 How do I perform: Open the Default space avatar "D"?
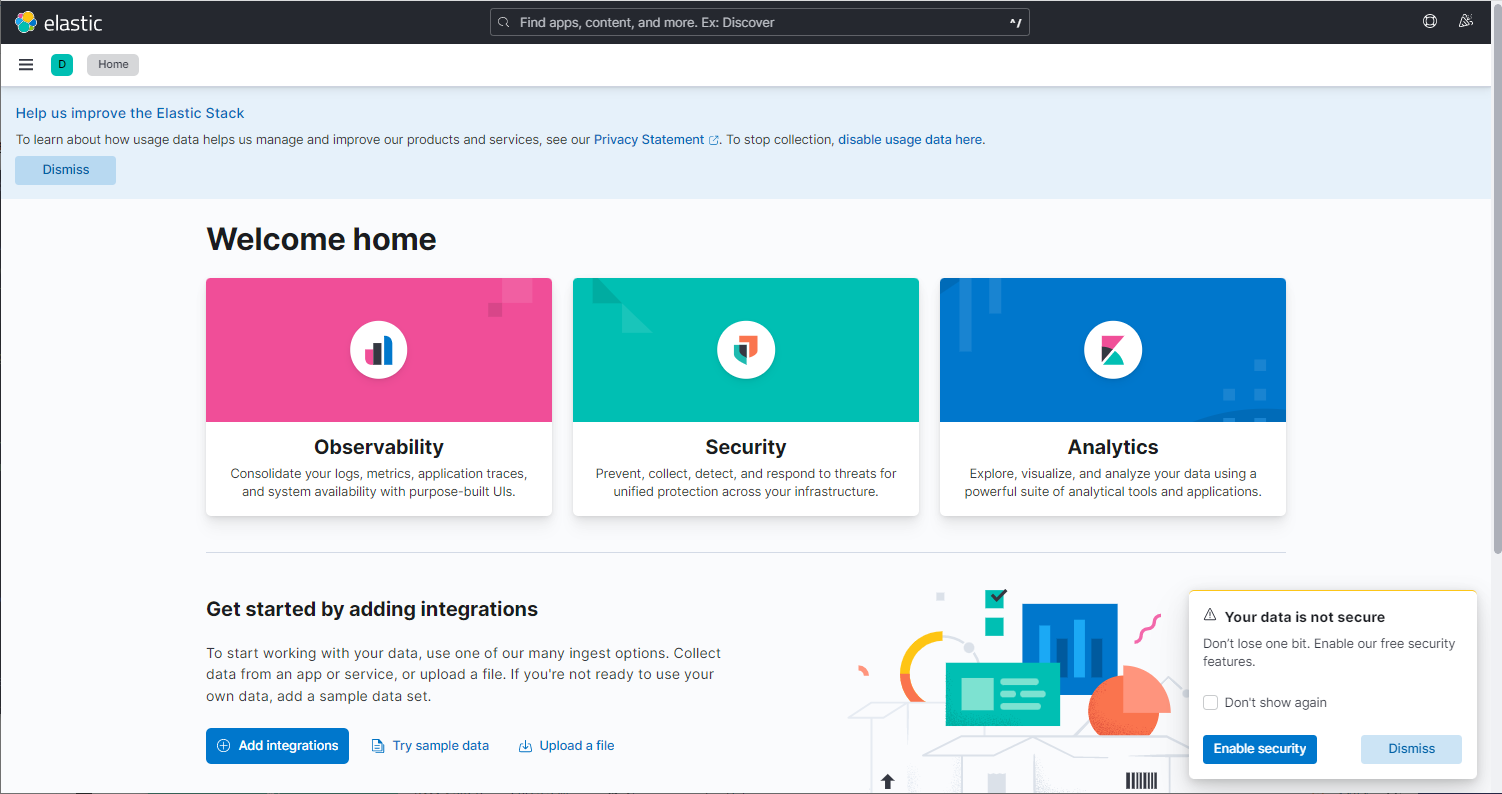(62, 65)
